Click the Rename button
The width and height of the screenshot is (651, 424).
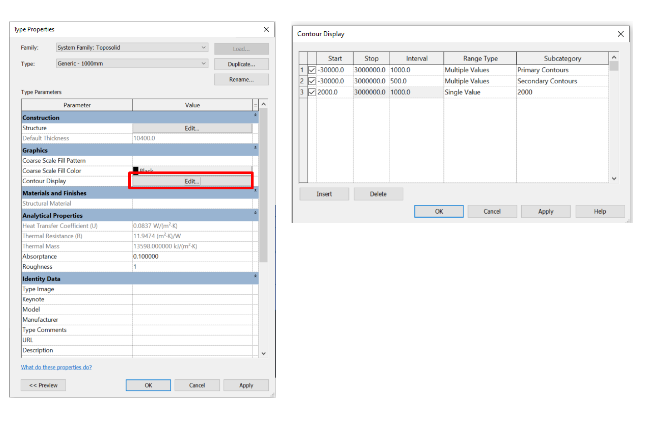(x=241, y=79)
